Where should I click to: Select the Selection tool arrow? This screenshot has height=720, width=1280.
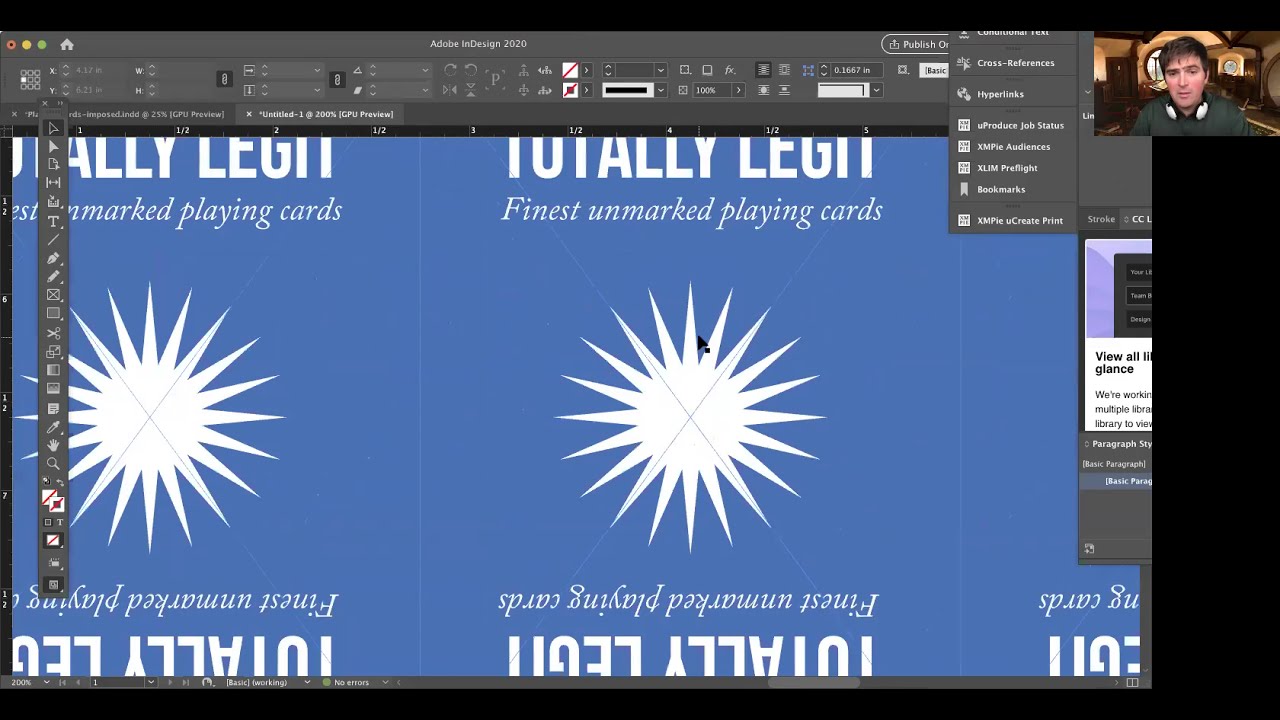click(53, 129)
